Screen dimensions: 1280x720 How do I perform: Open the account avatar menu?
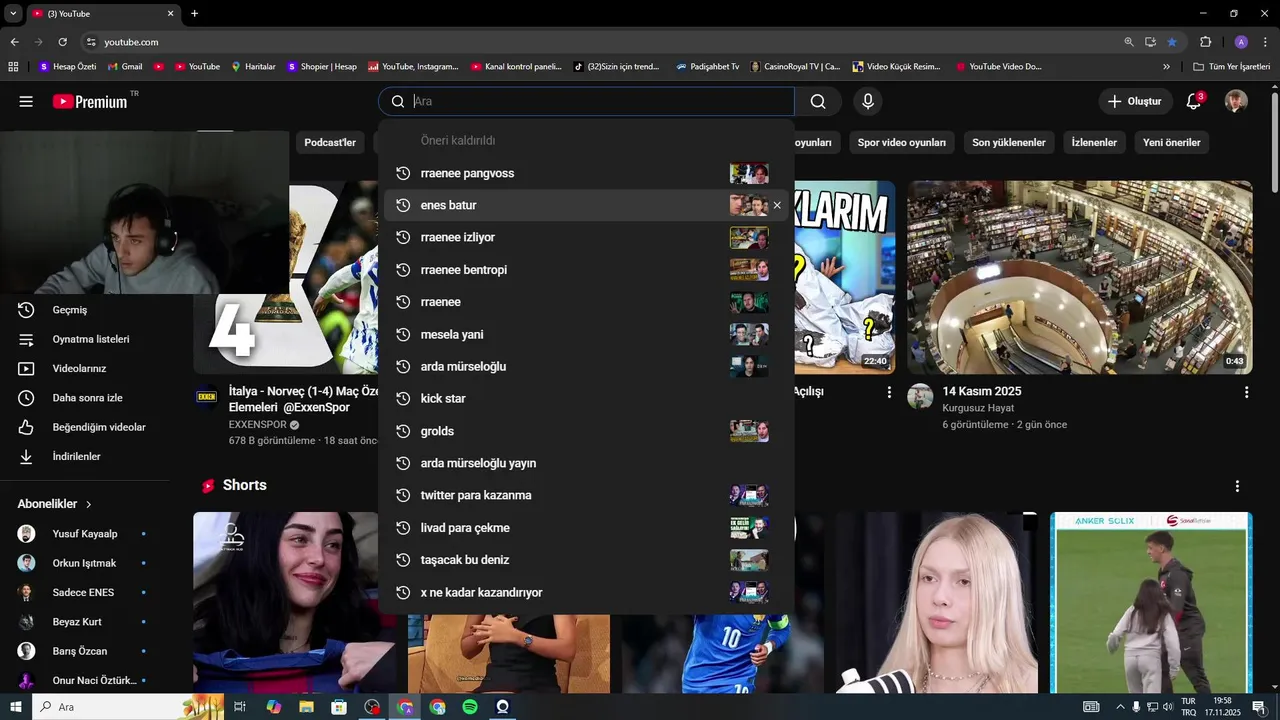tap(1237, 101)
